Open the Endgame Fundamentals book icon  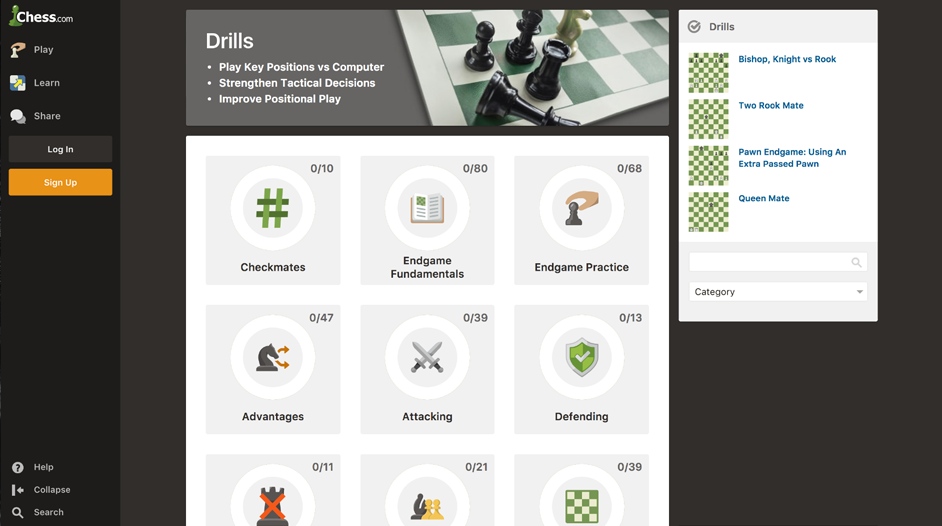[427, 208]
